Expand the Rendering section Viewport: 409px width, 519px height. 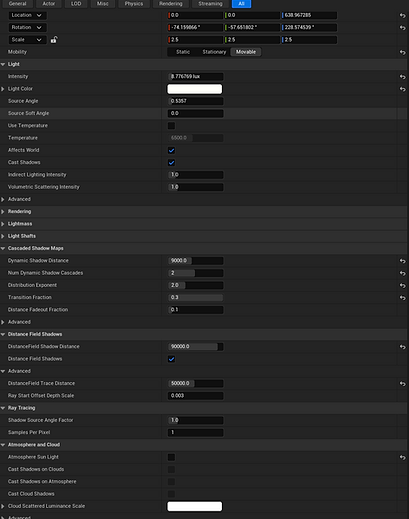point(3,212)
